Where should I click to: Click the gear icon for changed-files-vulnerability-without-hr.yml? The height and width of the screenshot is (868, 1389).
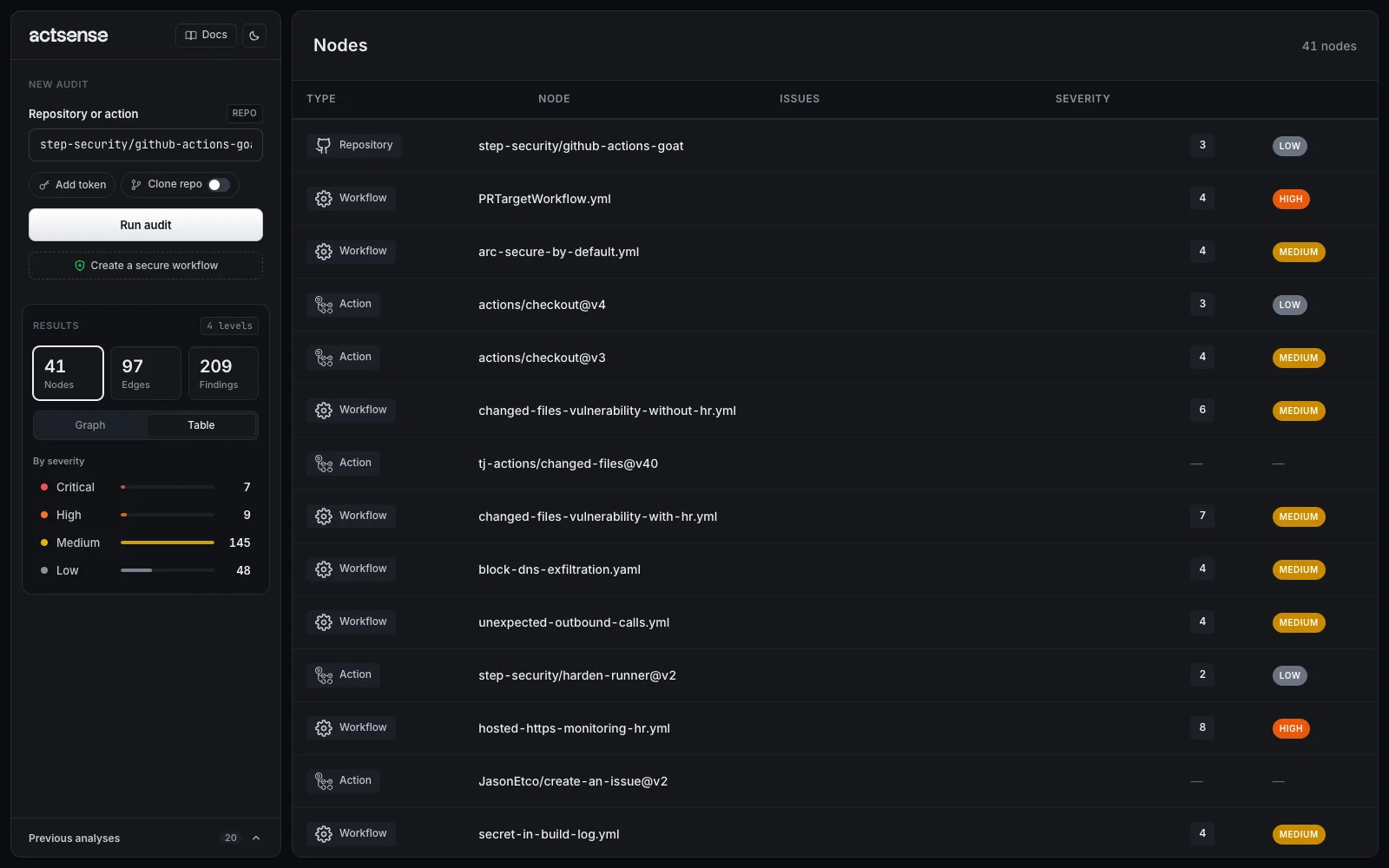tap(324, 411)
